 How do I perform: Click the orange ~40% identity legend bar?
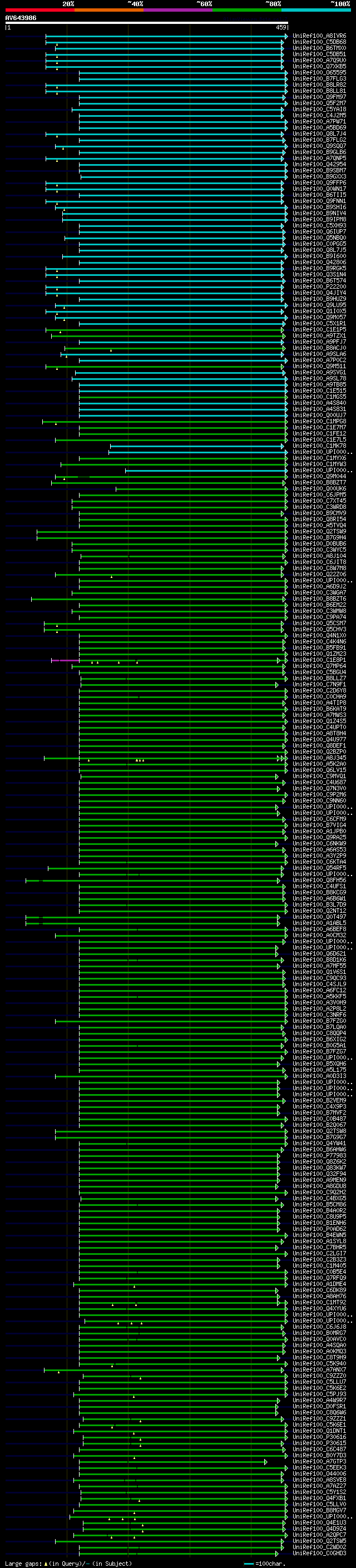tap(109, 10)
